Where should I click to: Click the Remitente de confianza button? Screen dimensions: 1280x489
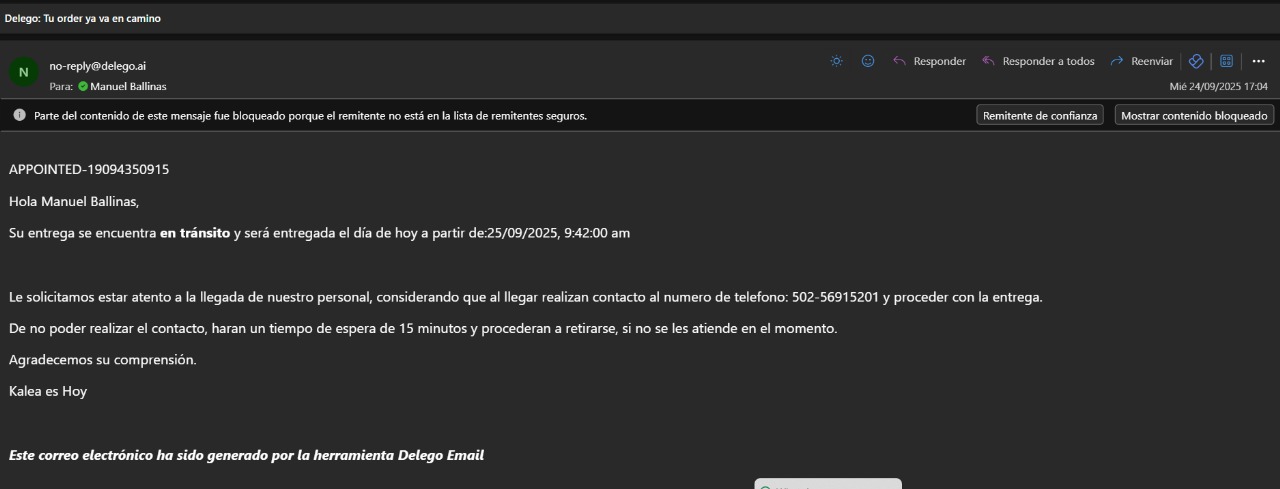click(1040, 116)
